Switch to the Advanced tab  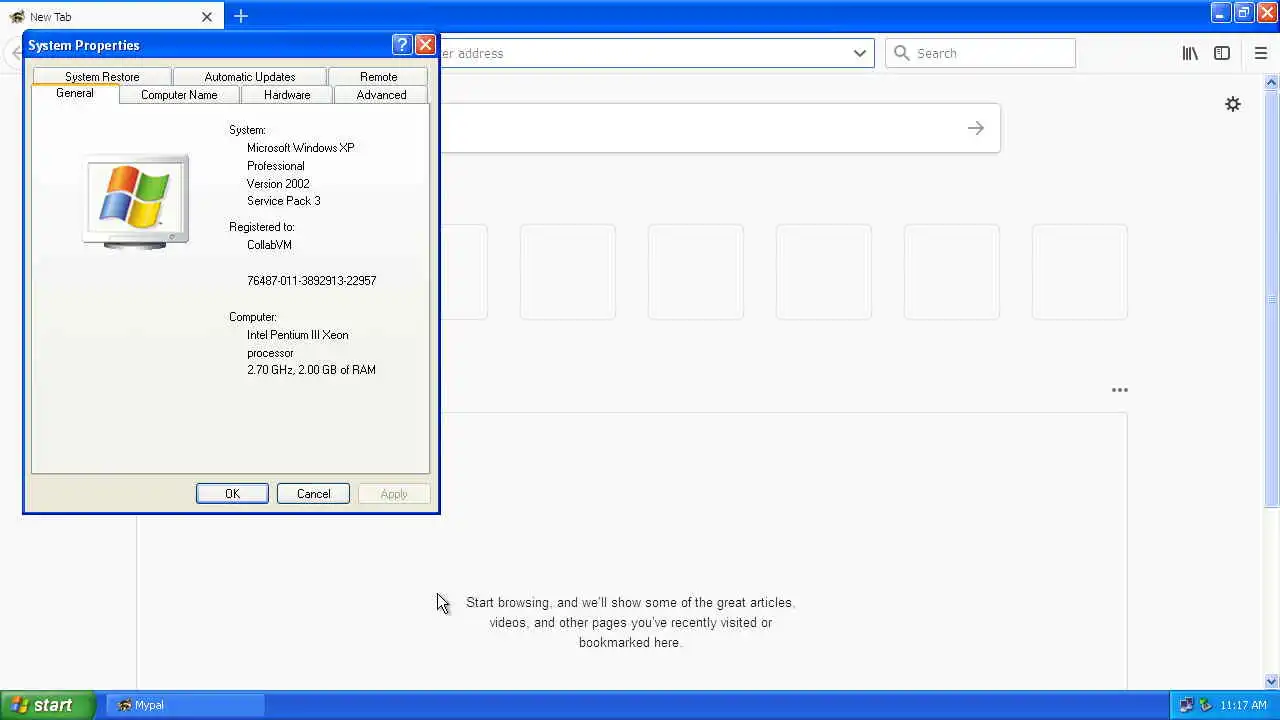click(x=381, y=95)
